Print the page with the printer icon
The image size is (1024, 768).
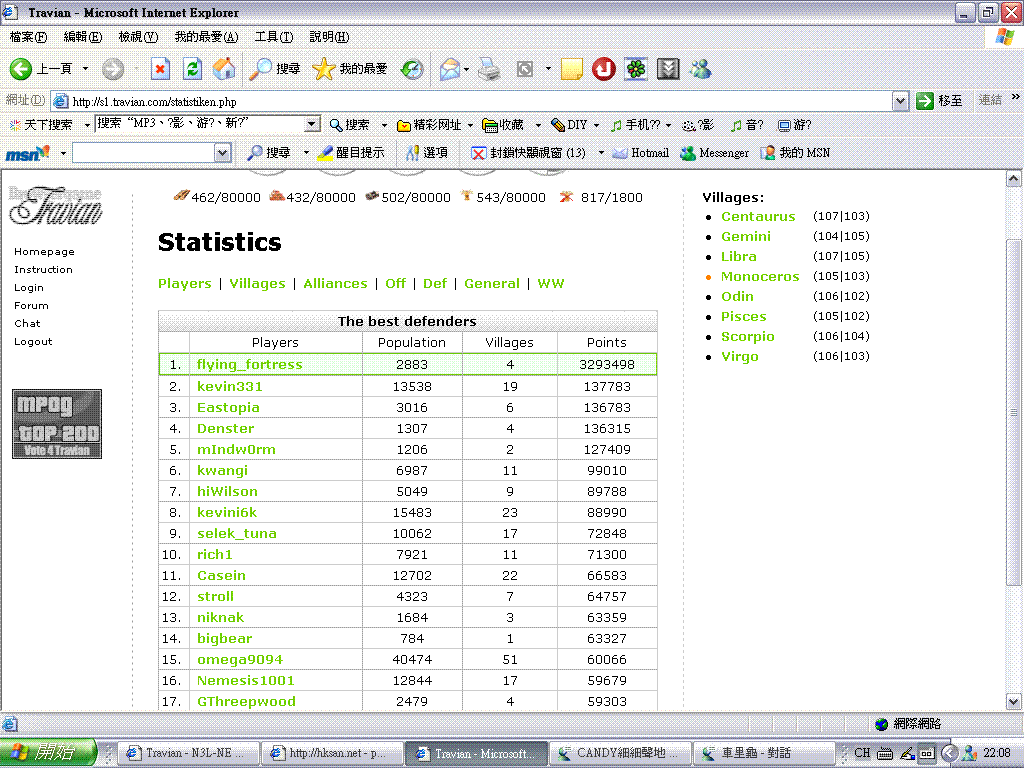(488, 69)
